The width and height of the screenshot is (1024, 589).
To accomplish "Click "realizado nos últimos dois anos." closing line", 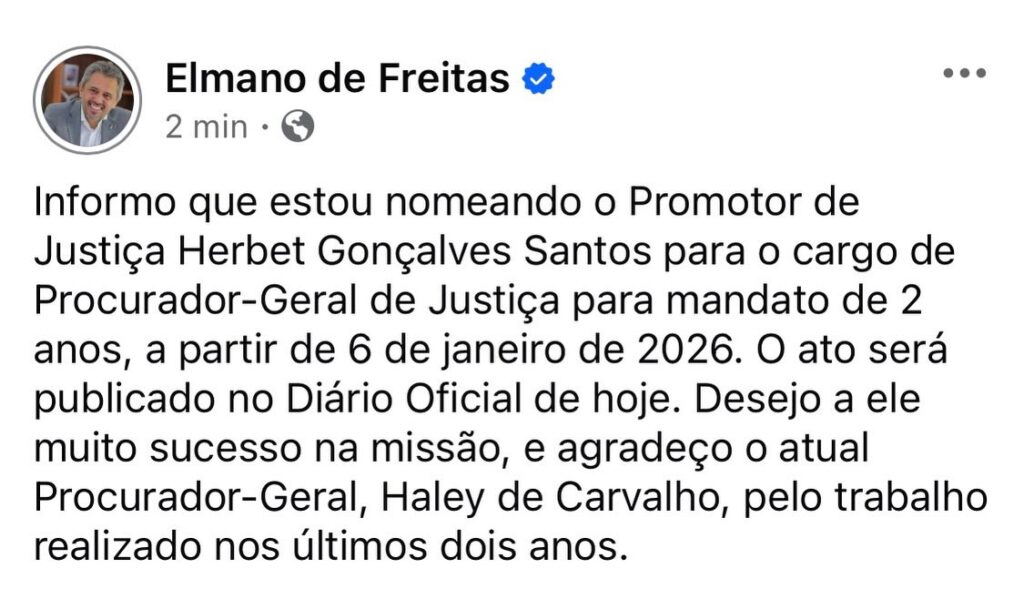I will (332, 547).
